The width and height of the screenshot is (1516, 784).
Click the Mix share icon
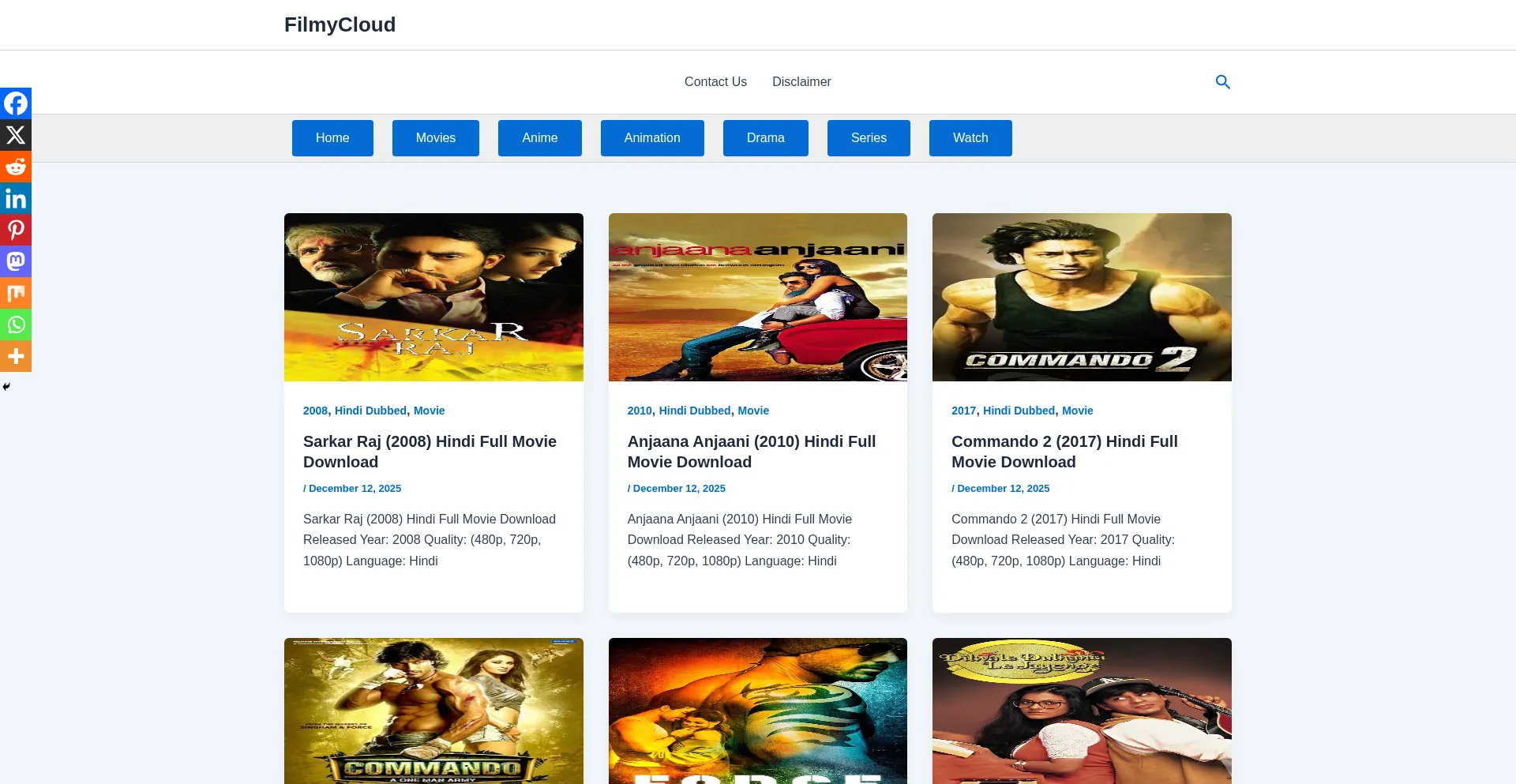(16, 293)
